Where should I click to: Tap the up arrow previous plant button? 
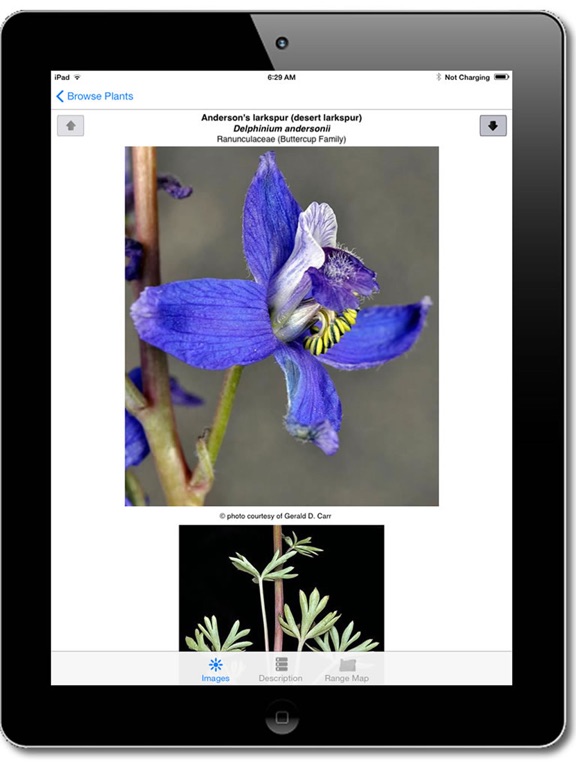[71, 126]
